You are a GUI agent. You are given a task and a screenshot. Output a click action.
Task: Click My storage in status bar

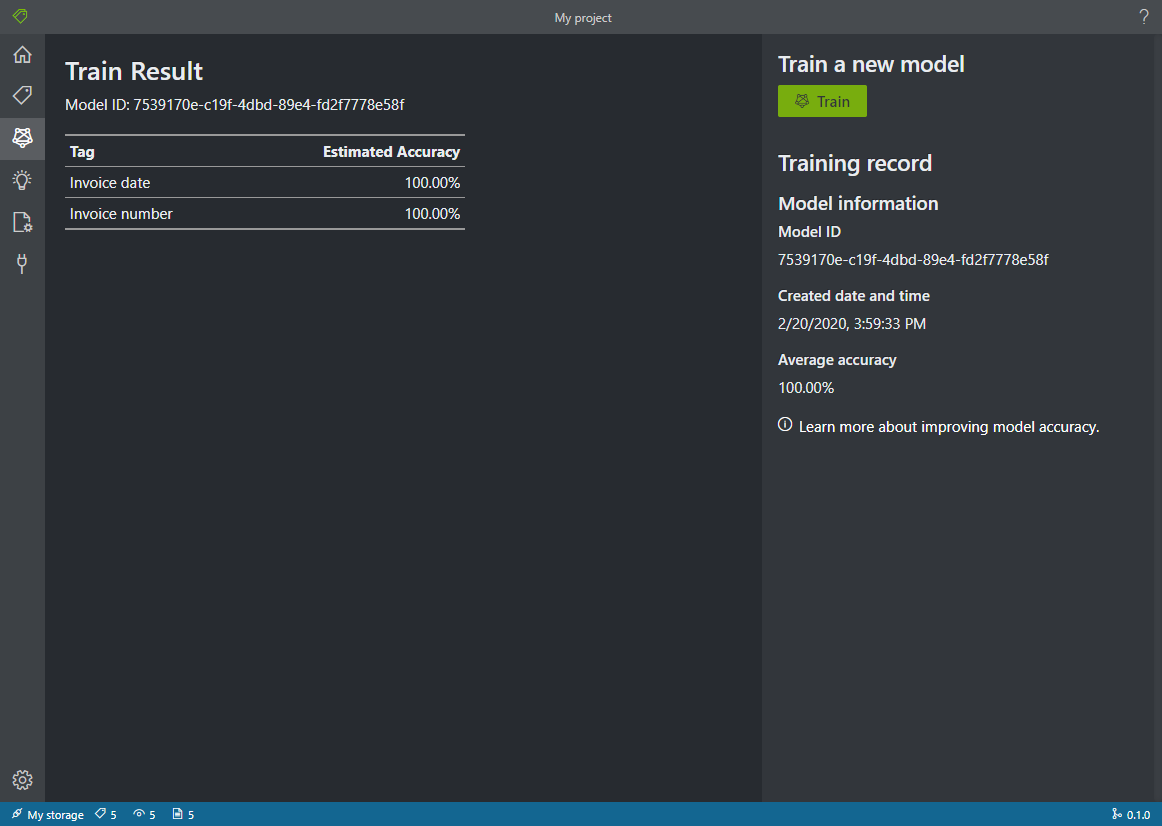pyautogui.click(x=48, y=814)
